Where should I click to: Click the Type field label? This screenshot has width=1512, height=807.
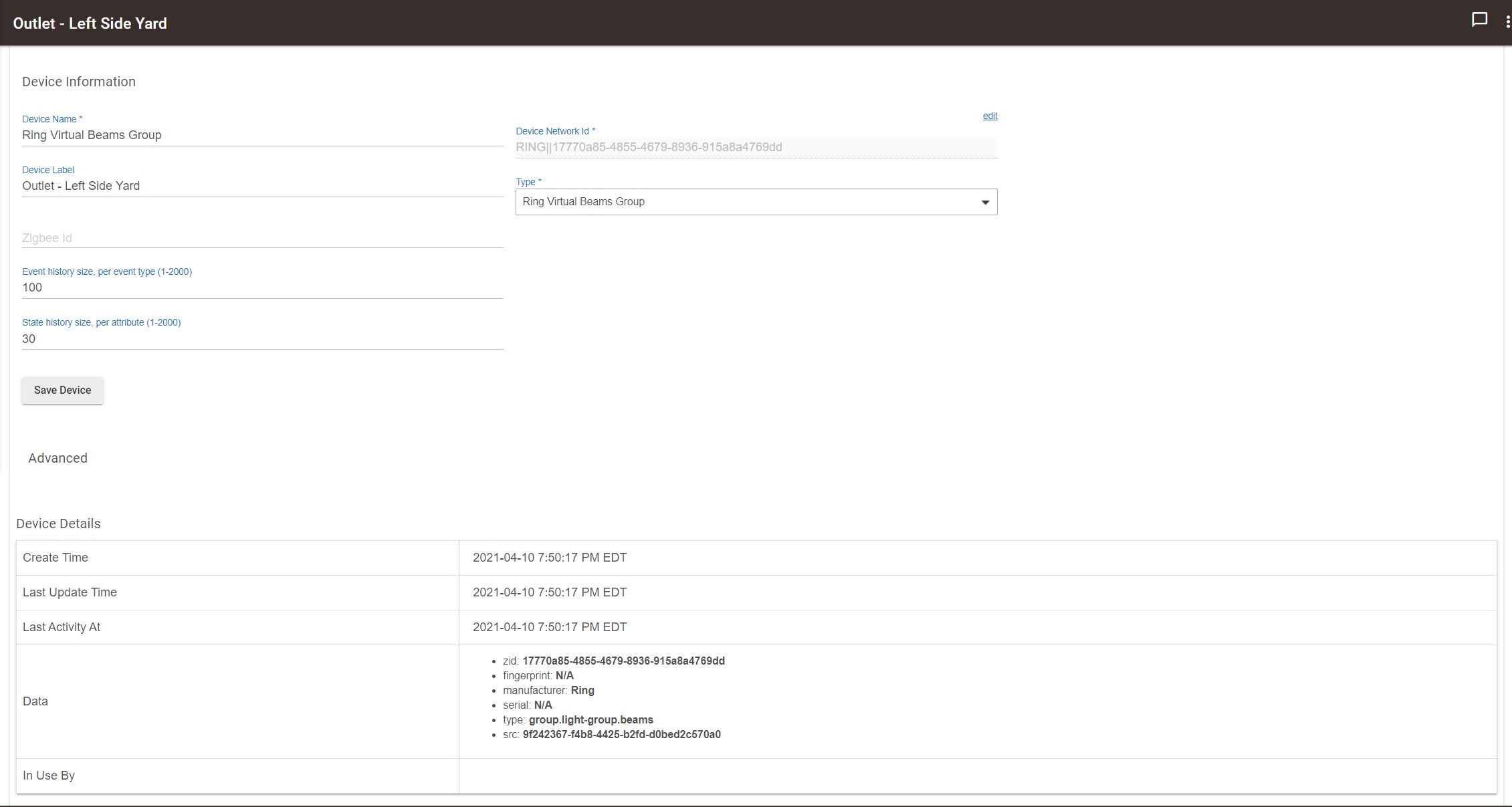pos(528,182)
